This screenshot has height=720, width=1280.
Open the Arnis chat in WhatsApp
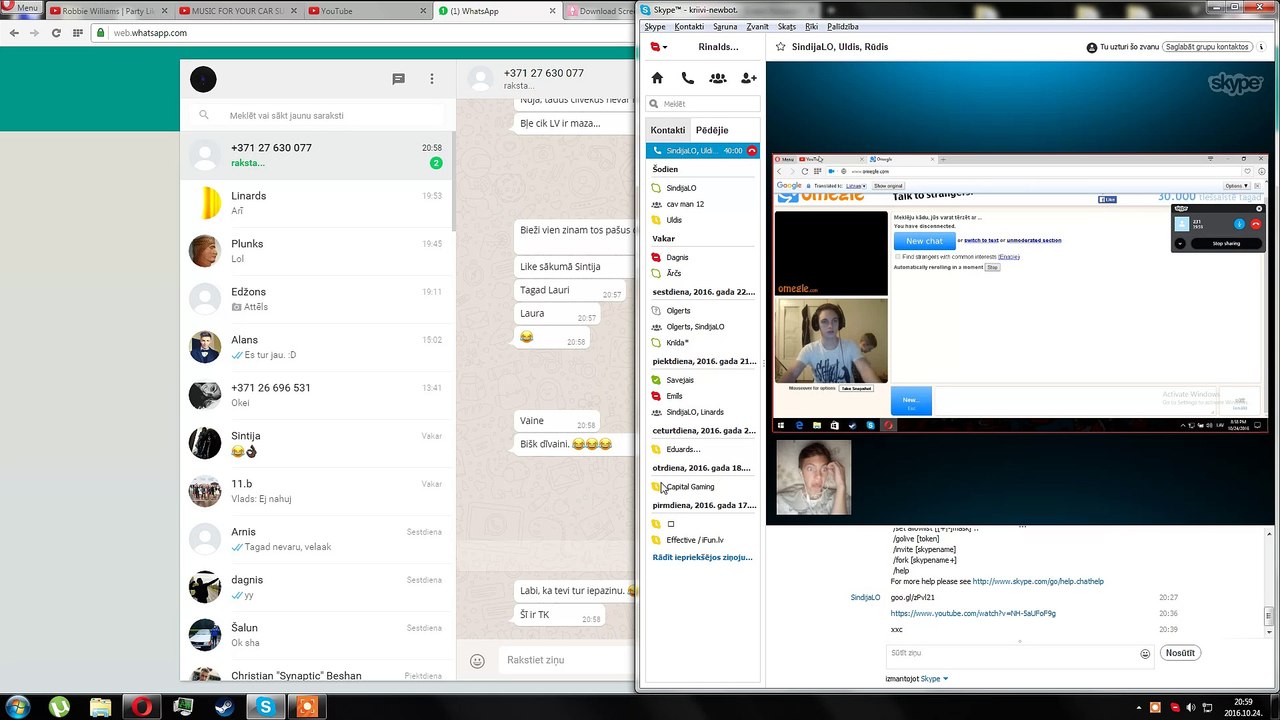(318, 539)
